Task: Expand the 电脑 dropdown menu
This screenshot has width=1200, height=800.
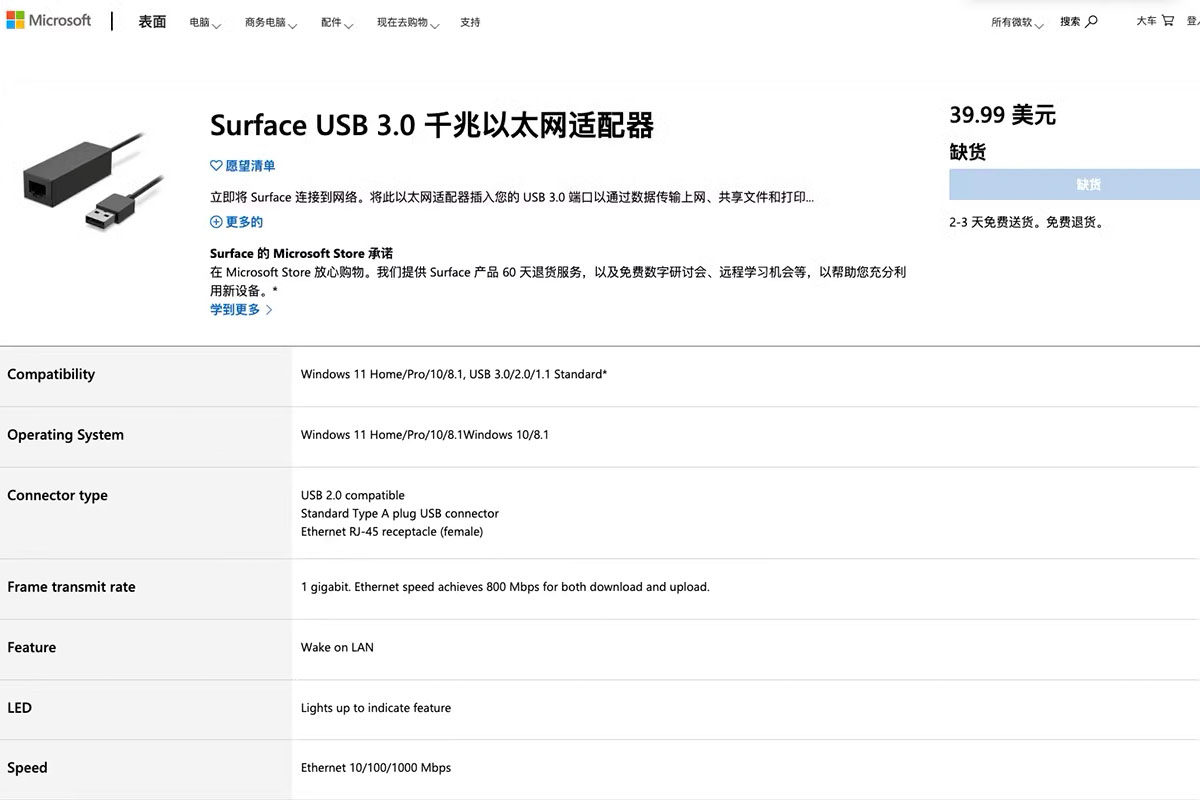Action: tap(205, 23)
